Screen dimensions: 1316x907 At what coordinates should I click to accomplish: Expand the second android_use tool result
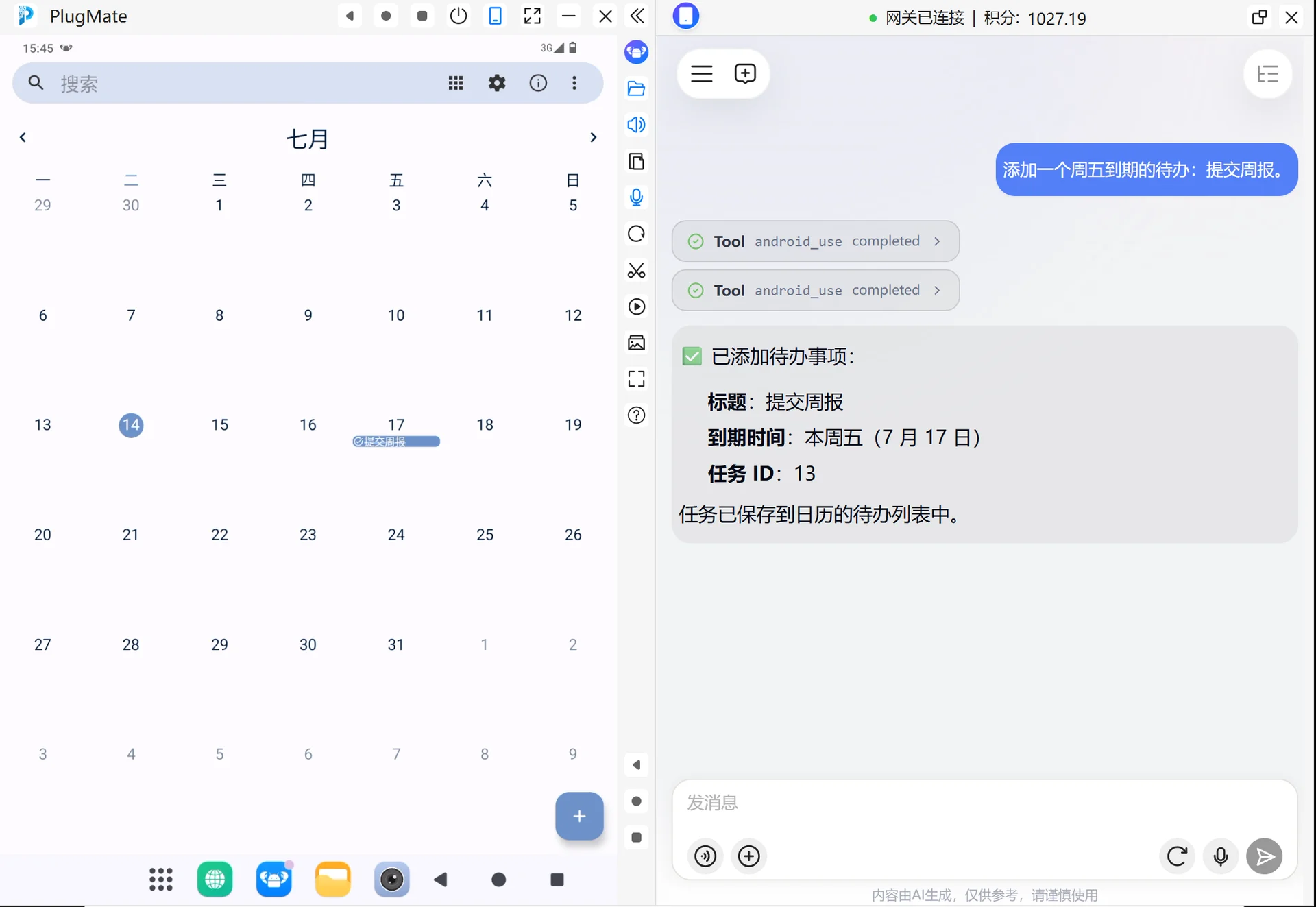click(816, 291)
